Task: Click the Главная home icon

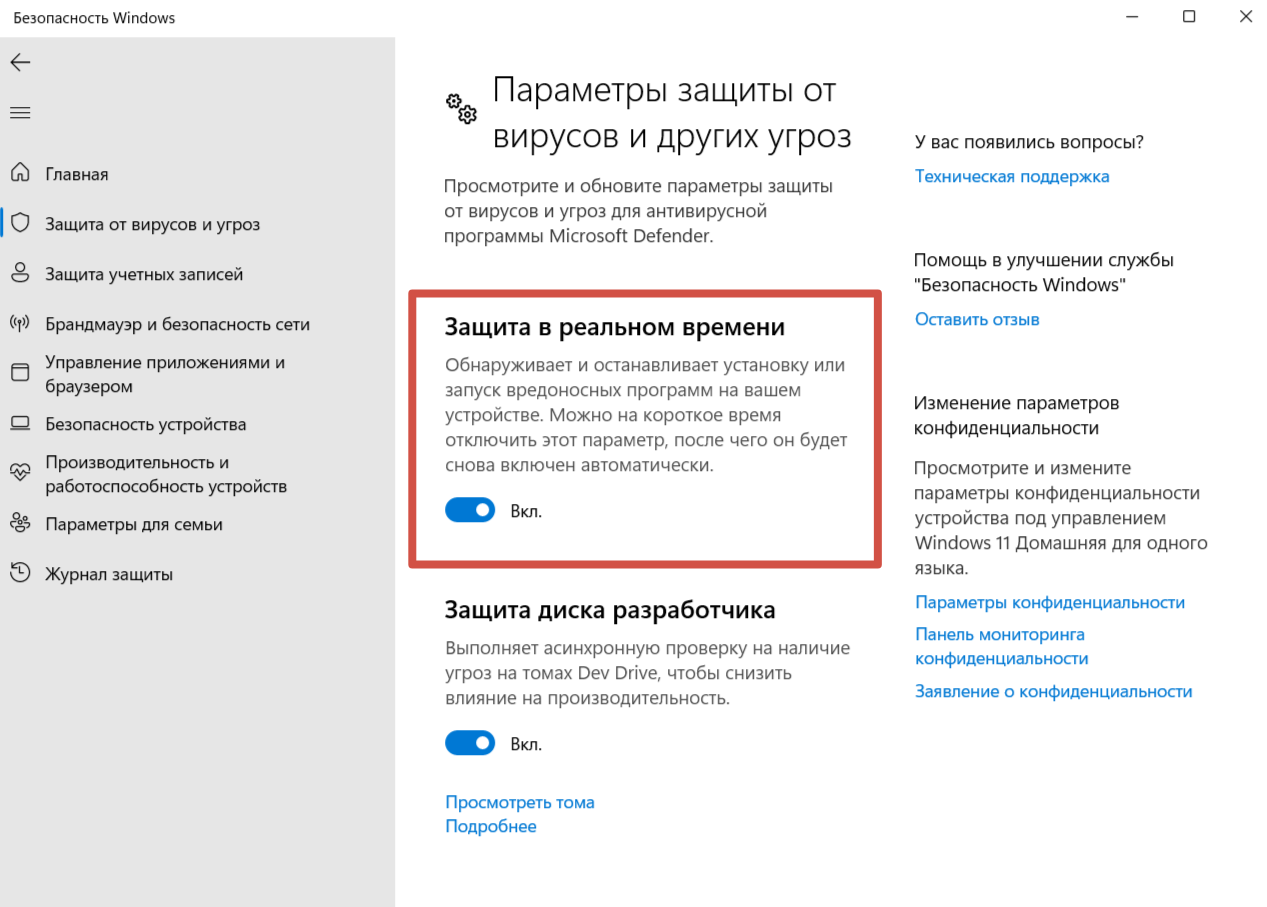Action: tap(20, 173)
